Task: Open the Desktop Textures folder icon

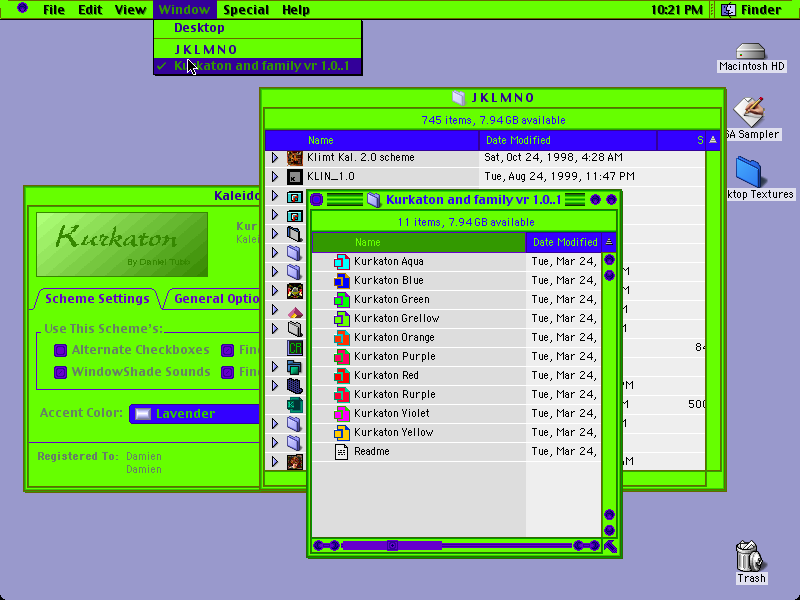Action: click(748, 172)
